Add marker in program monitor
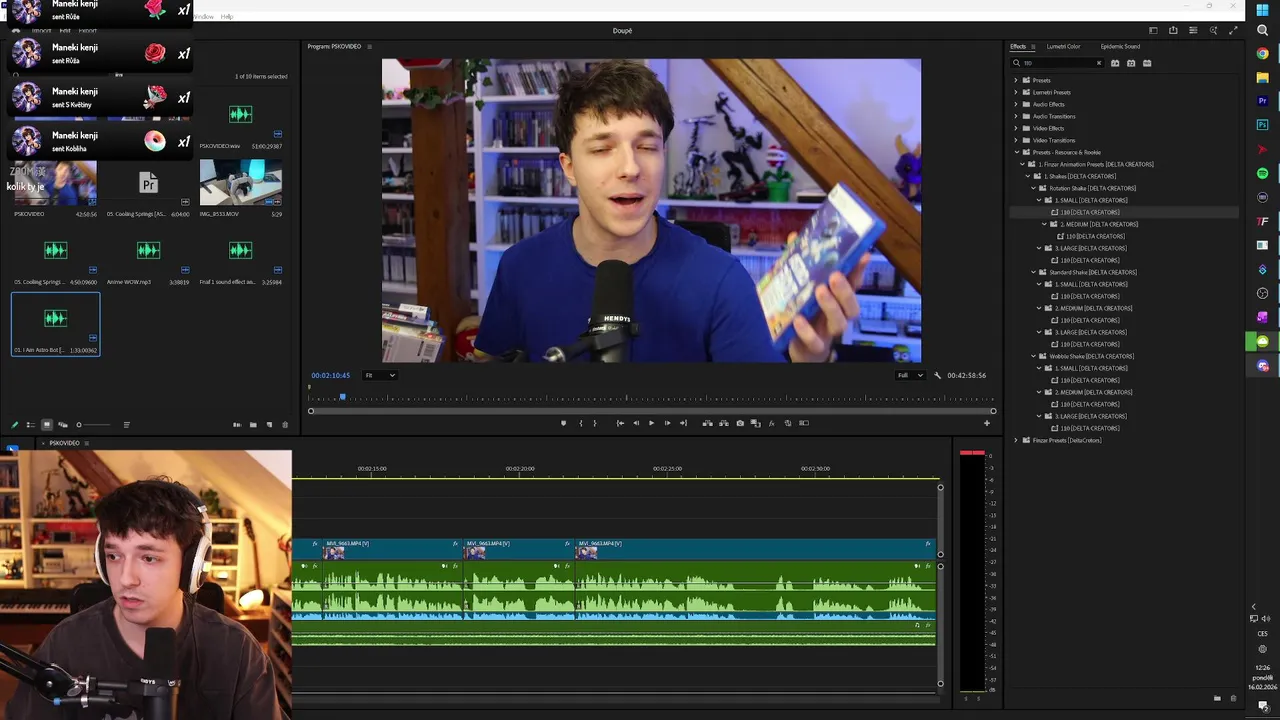Screen dimensions: 1280x720 pyautogui.click(x=563, y=423)
